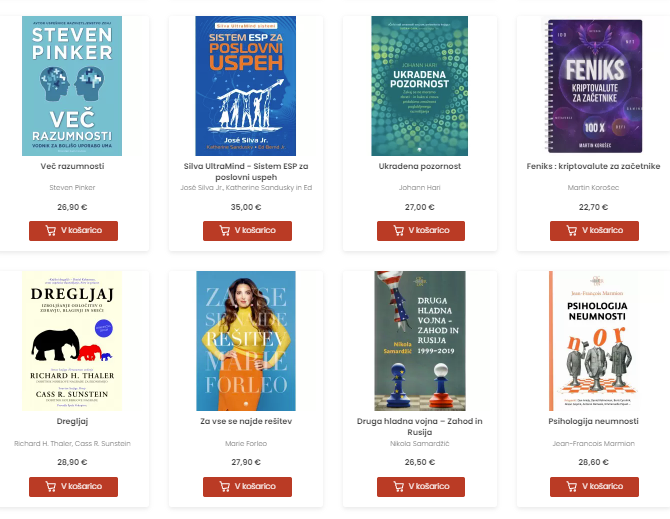Click cart icon under Druga hladna vojna
This screenshot has width=670, height=519.
(398, 487)
